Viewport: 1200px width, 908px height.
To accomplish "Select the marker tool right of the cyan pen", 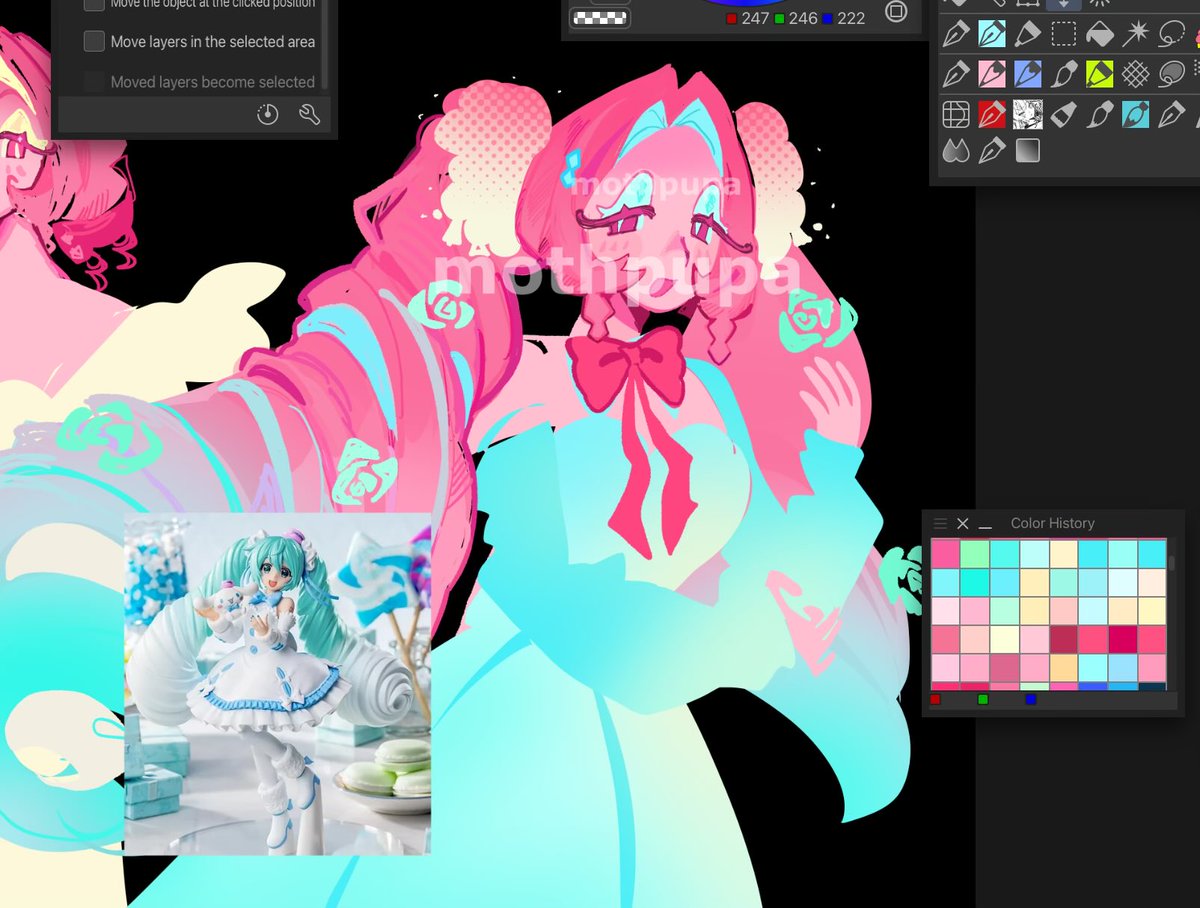I will coord(1027,34).
